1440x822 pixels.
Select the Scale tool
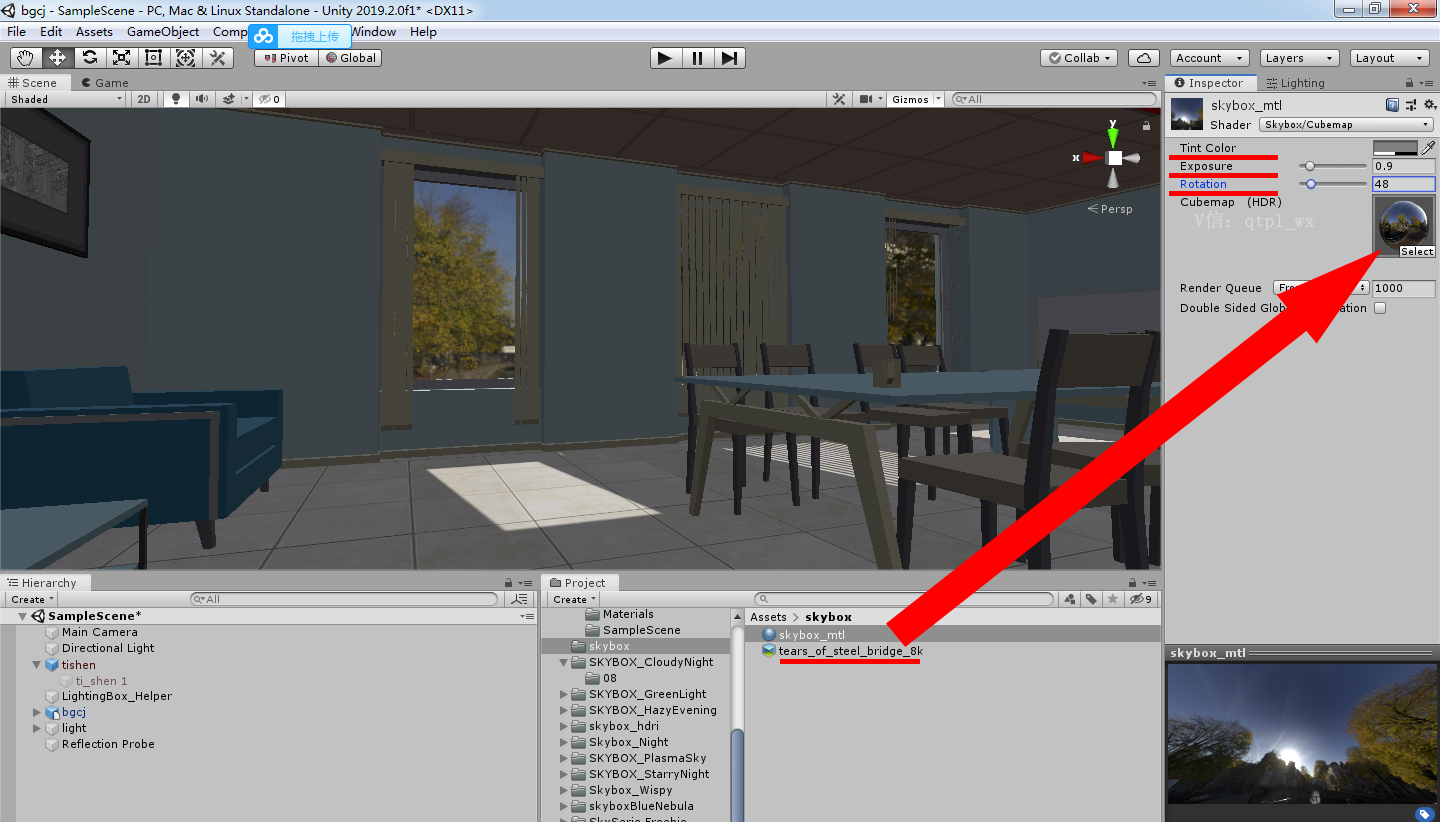(121, 58)
